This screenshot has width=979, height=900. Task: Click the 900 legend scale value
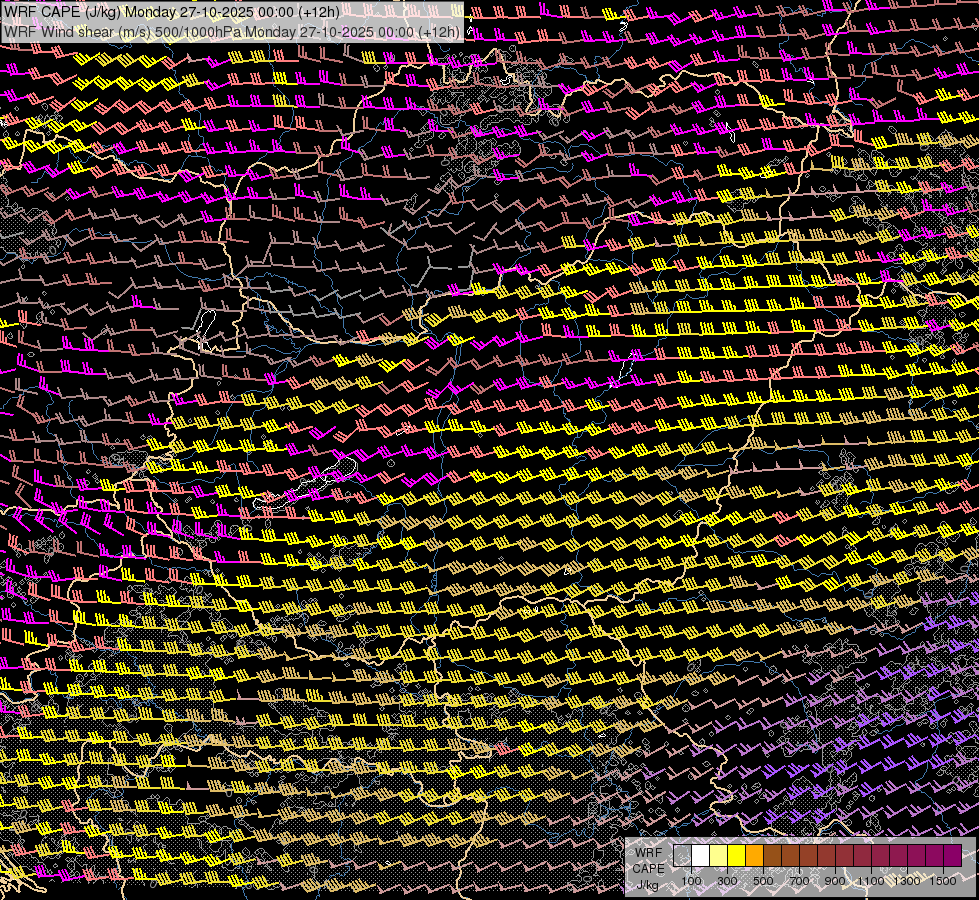point(835,881)
